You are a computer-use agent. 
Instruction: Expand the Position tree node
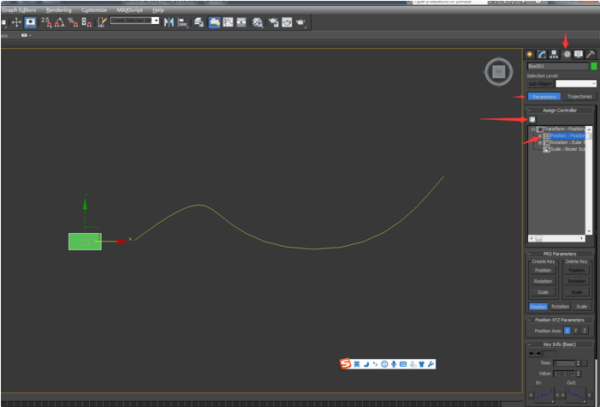(x=540, y=136)
